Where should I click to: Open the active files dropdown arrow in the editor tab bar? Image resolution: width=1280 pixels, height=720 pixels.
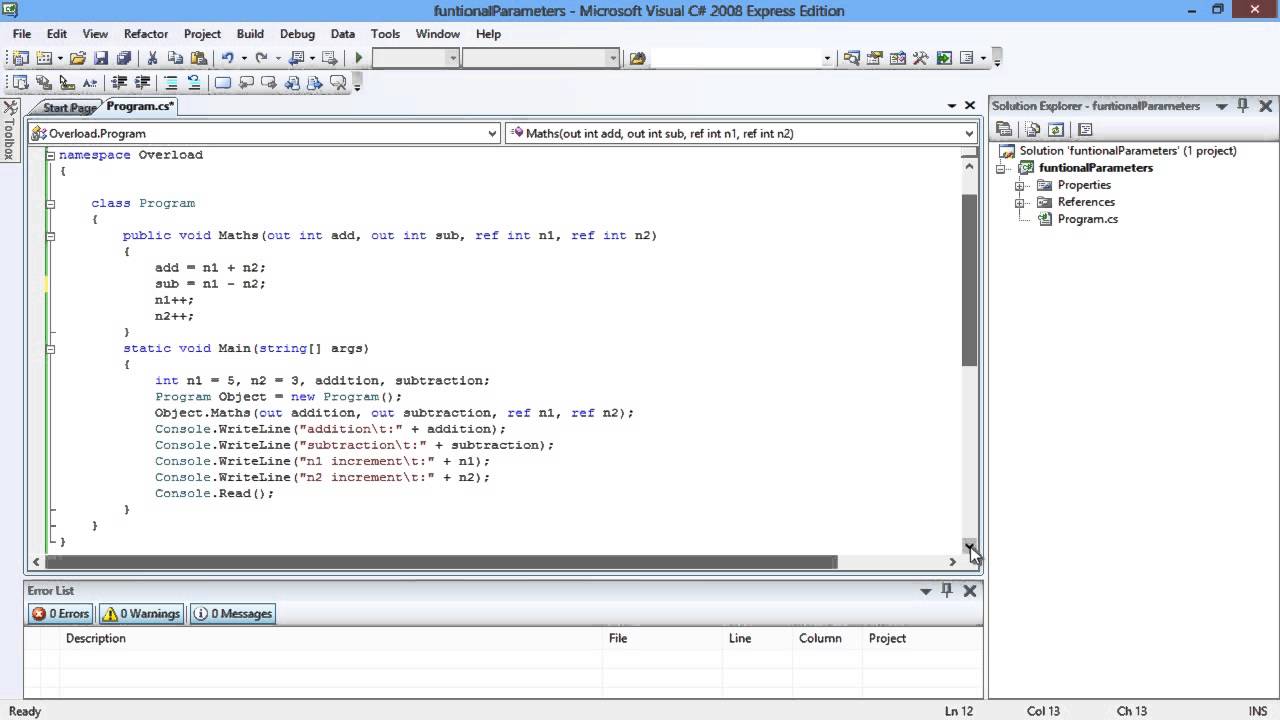tap(952, 105)
